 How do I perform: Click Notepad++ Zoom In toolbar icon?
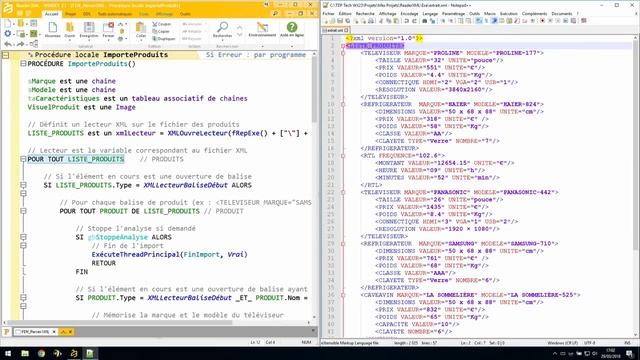(x=443, y=20)
